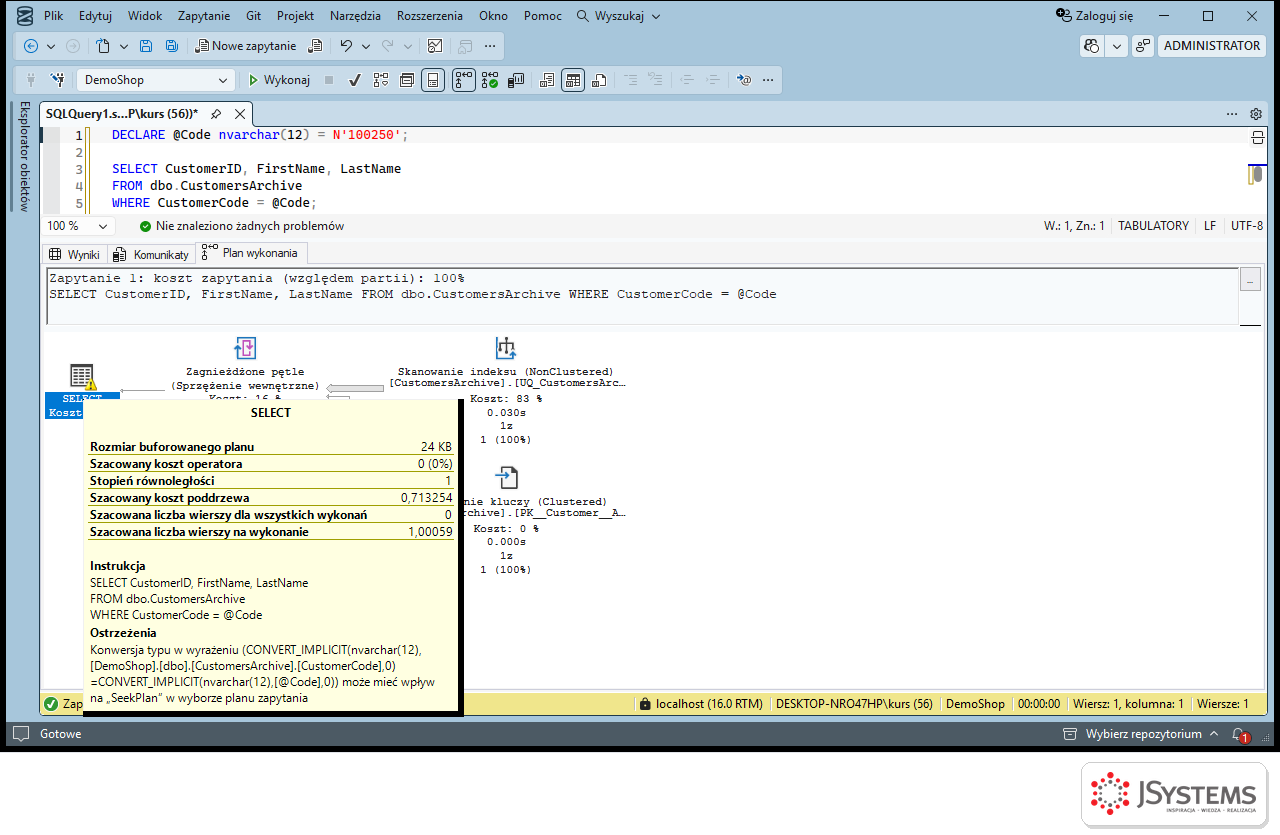
Task: Toggle Include Actual Execution Plan
Action: tap(464, 80)
